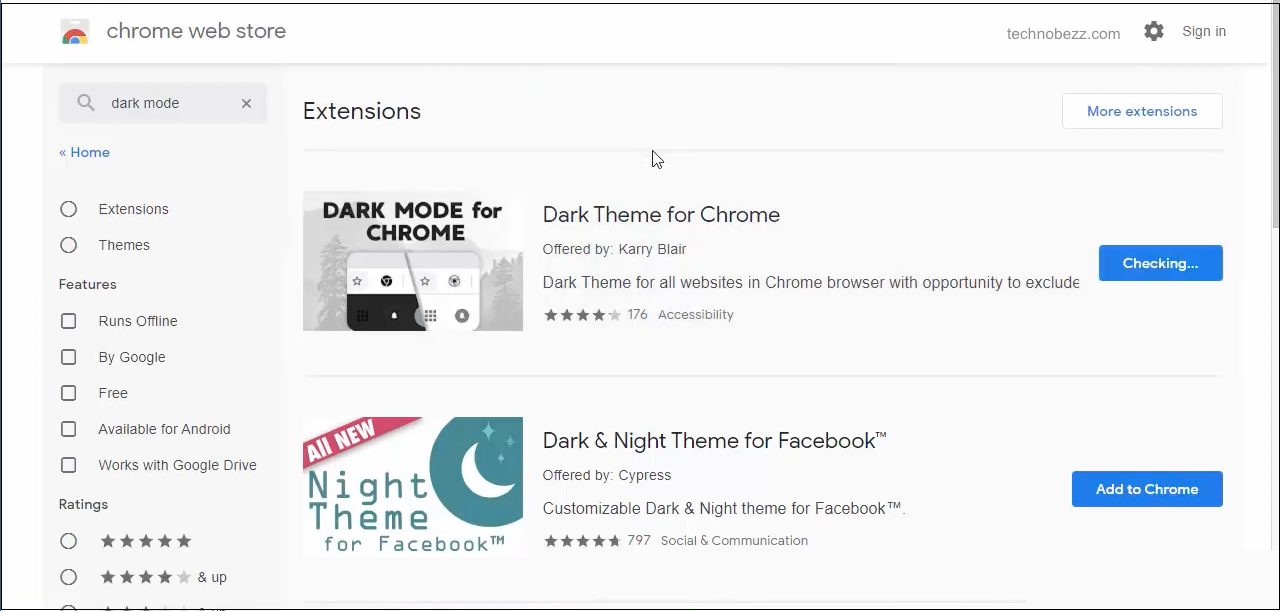Enable the Runs Offline checkbox
Image resolution: width=1280 pixels, height=611 pixels.
[x=68, y=321]
